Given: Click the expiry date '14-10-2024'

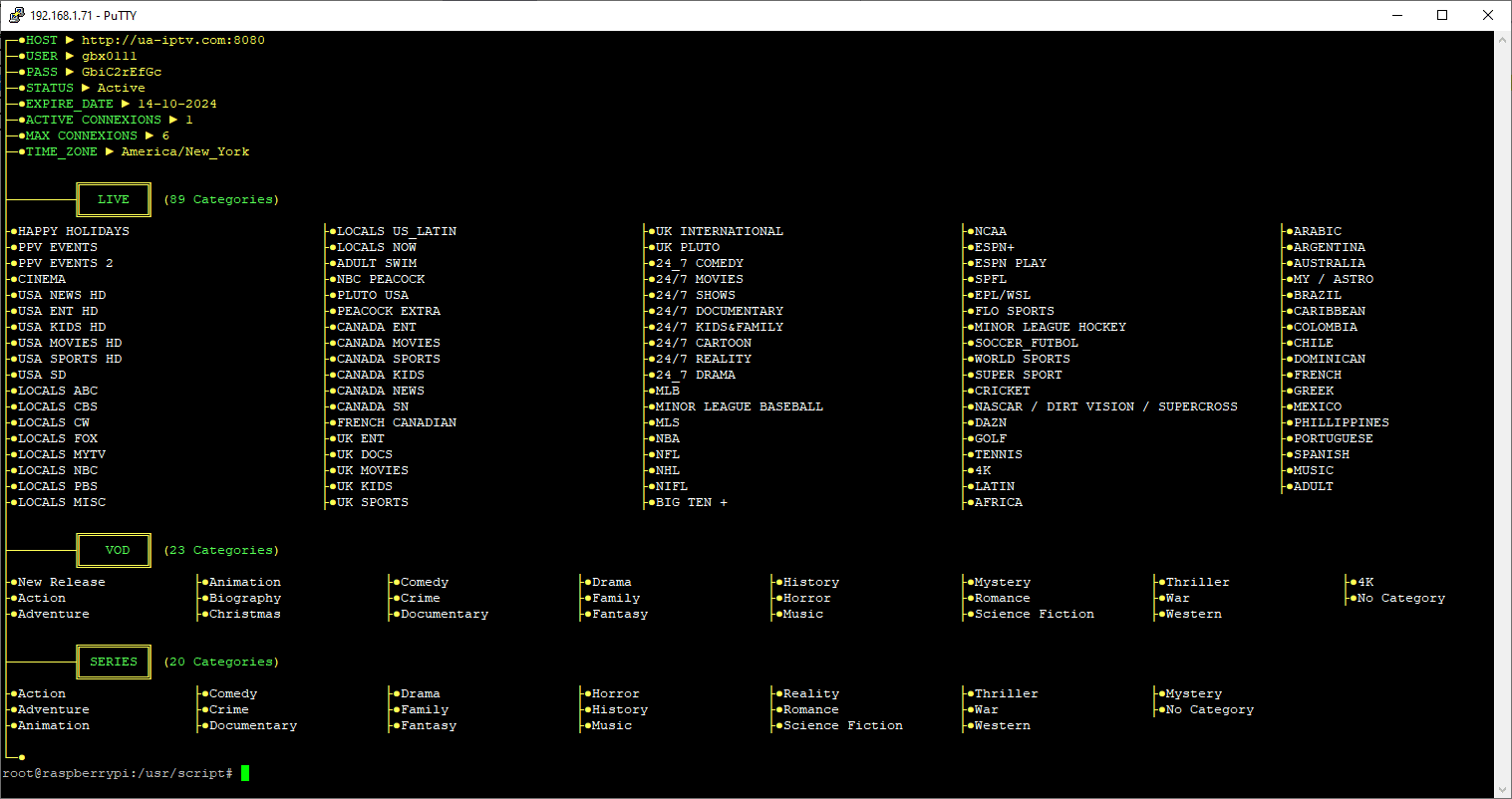Looking at the screenshot, I should [177, 104].
